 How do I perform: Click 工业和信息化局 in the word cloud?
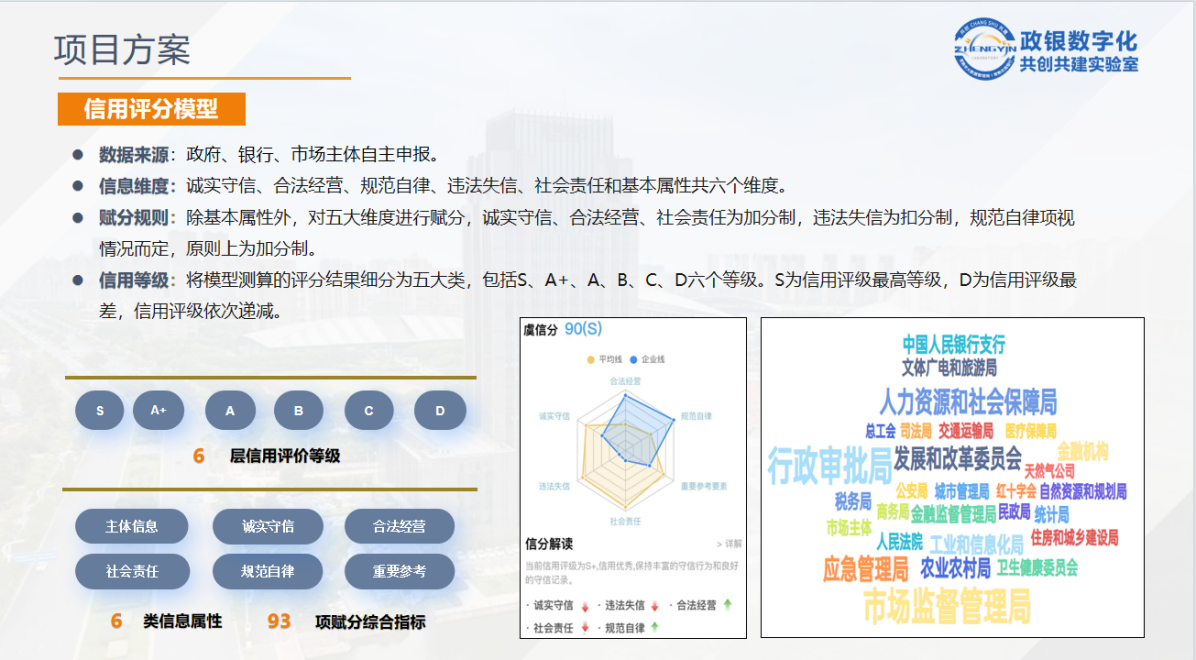[x=976, y=545]
